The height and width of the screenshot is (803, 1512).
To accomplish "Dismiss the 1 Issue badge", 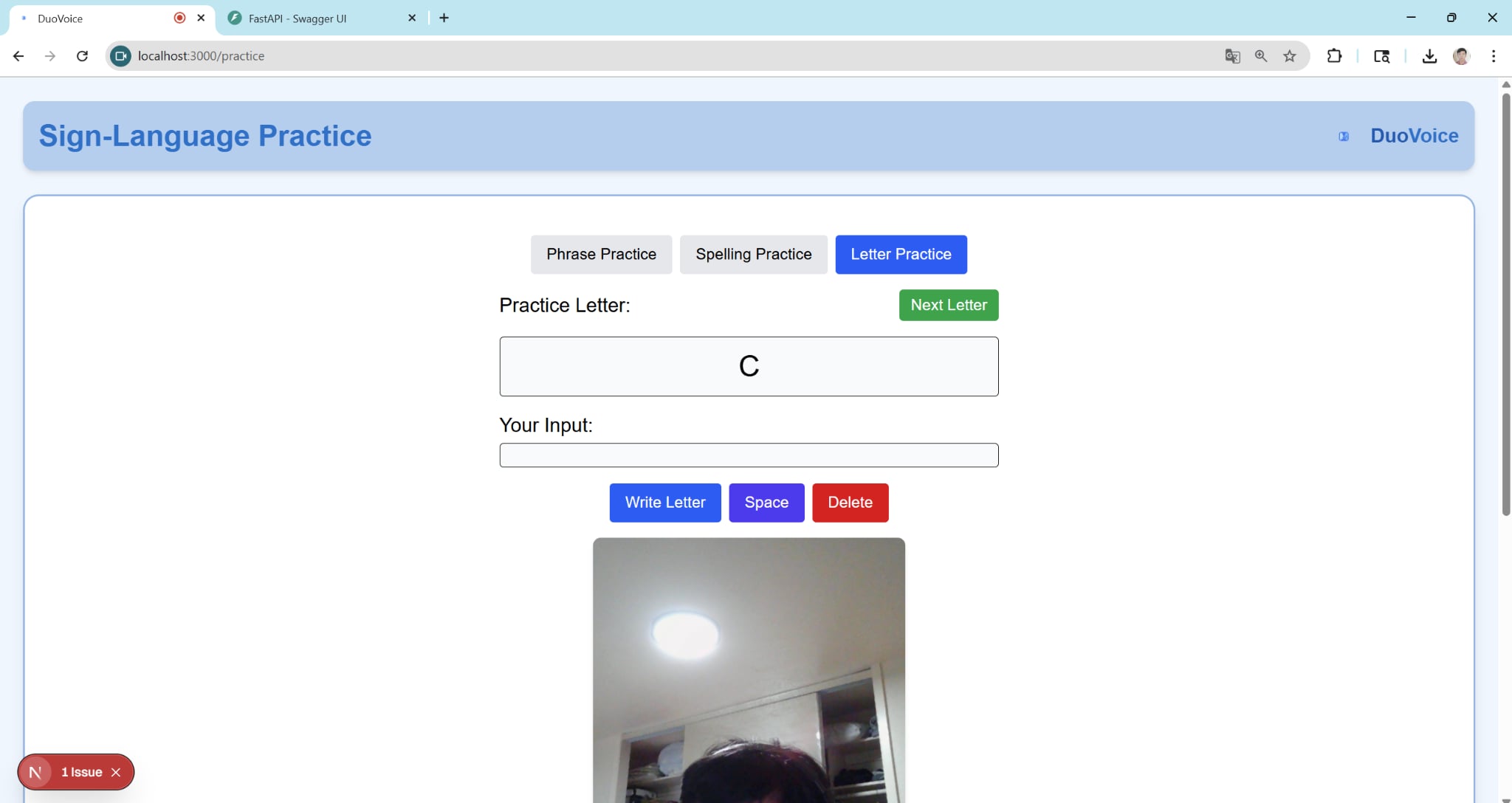I will pyautogui.click(x=116, y=772).
